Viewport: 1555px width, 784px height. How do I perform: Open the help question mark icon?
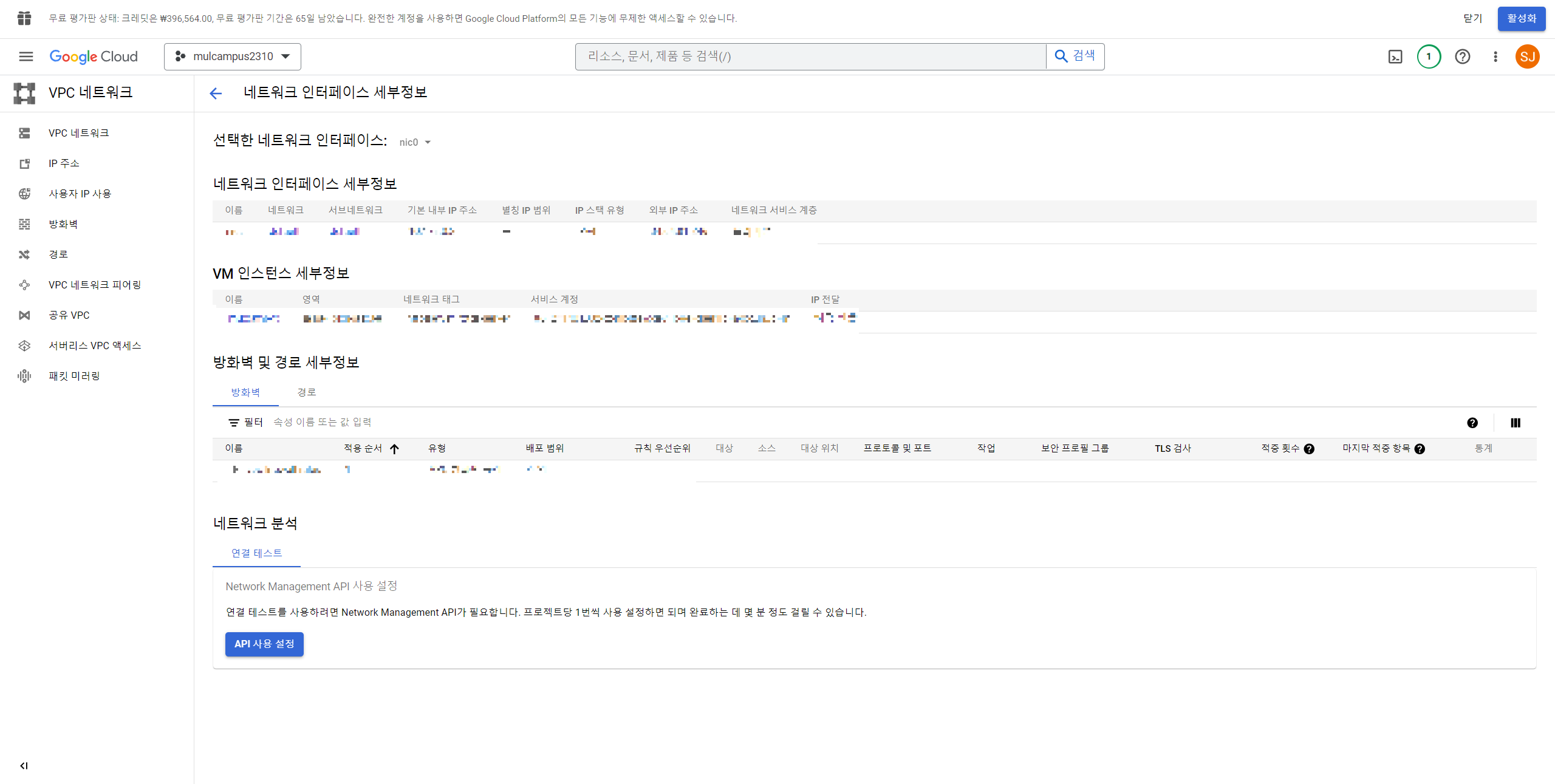tap(1462, 56)
